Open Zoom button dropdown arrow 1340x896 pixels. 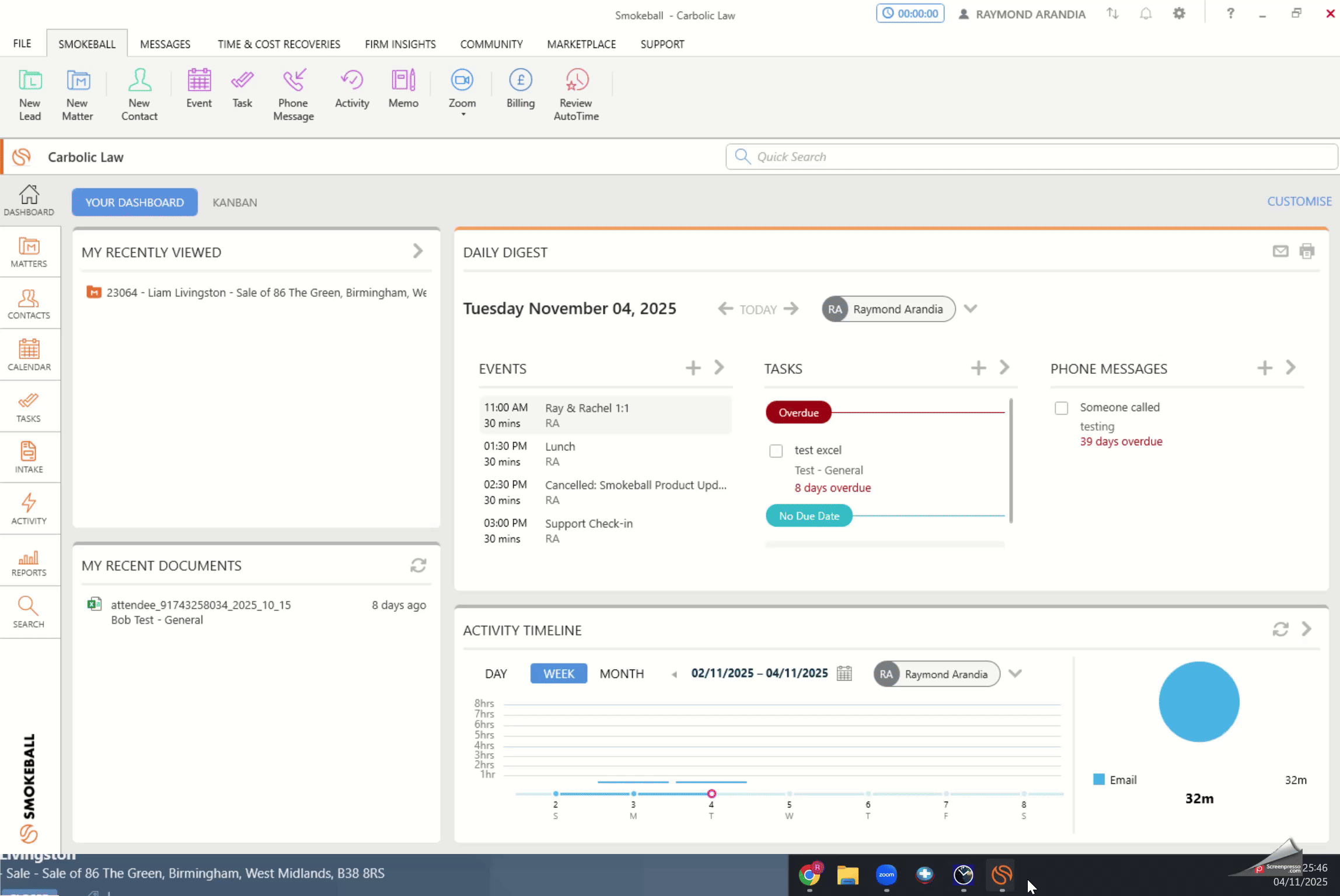coord(463,115)
